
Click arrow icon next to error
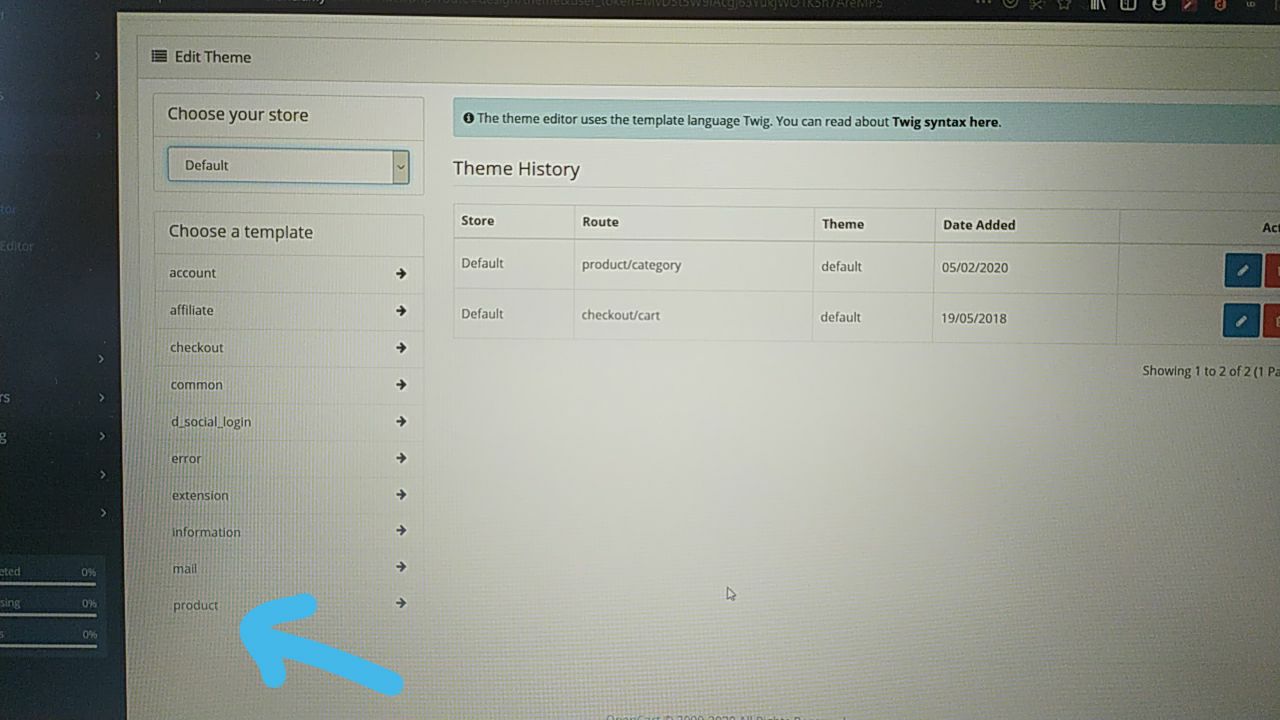(x=401, y=458)
